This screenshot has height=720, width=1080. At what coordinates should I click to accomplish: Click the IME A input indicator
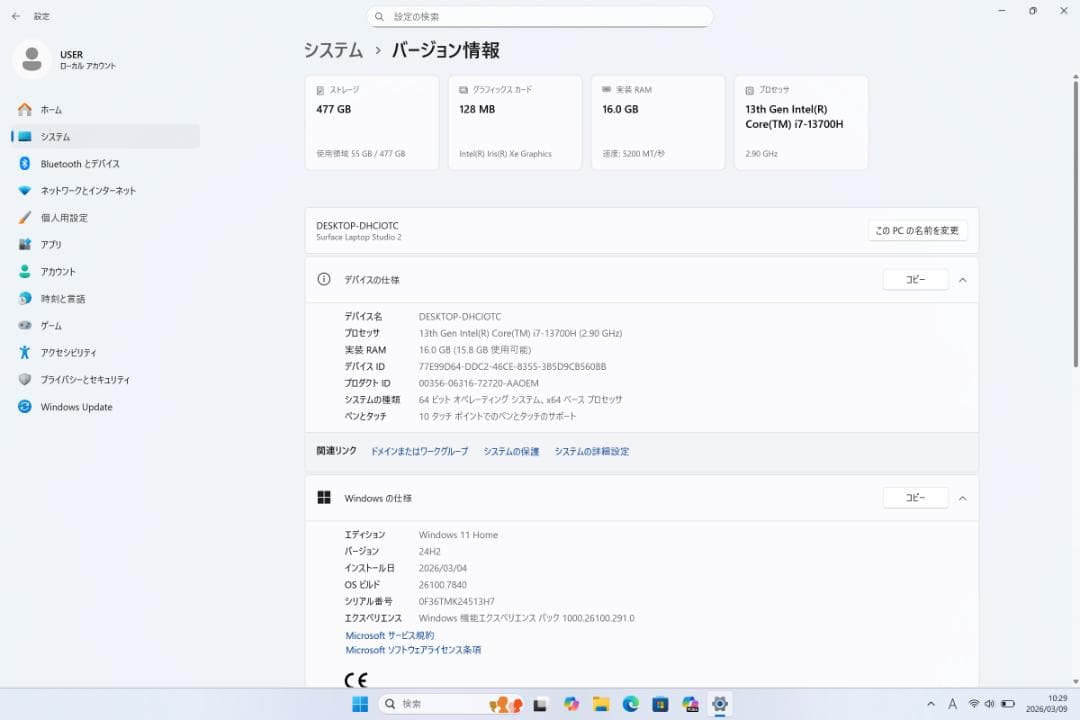click(x=953, y=703)
